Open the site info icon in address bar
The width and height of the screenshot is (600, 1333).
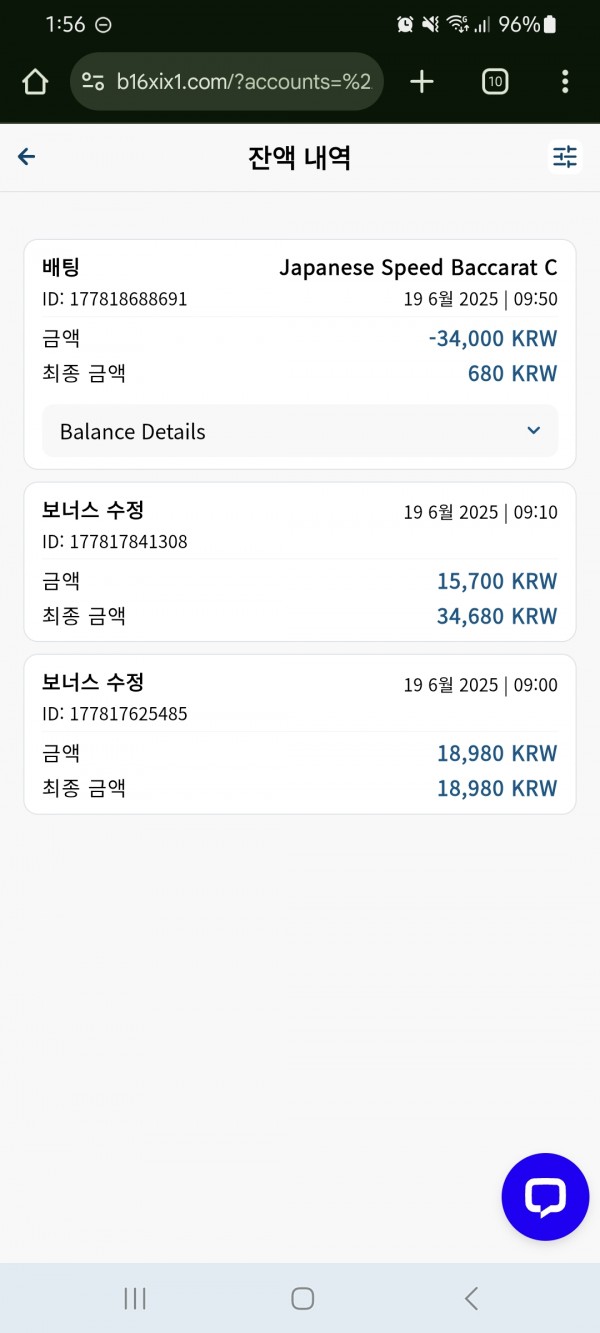click(93, 82)
